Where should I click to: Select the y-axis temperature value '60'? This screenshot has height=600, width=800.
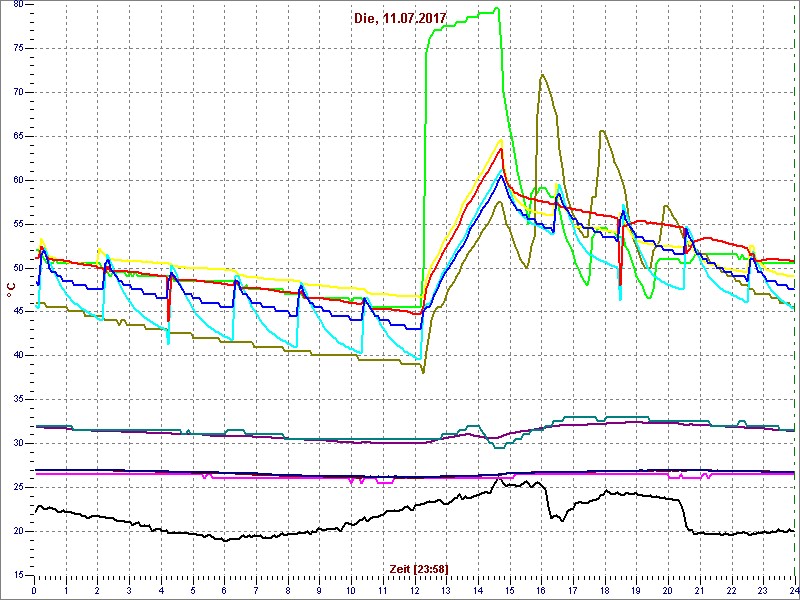point(17,180)
